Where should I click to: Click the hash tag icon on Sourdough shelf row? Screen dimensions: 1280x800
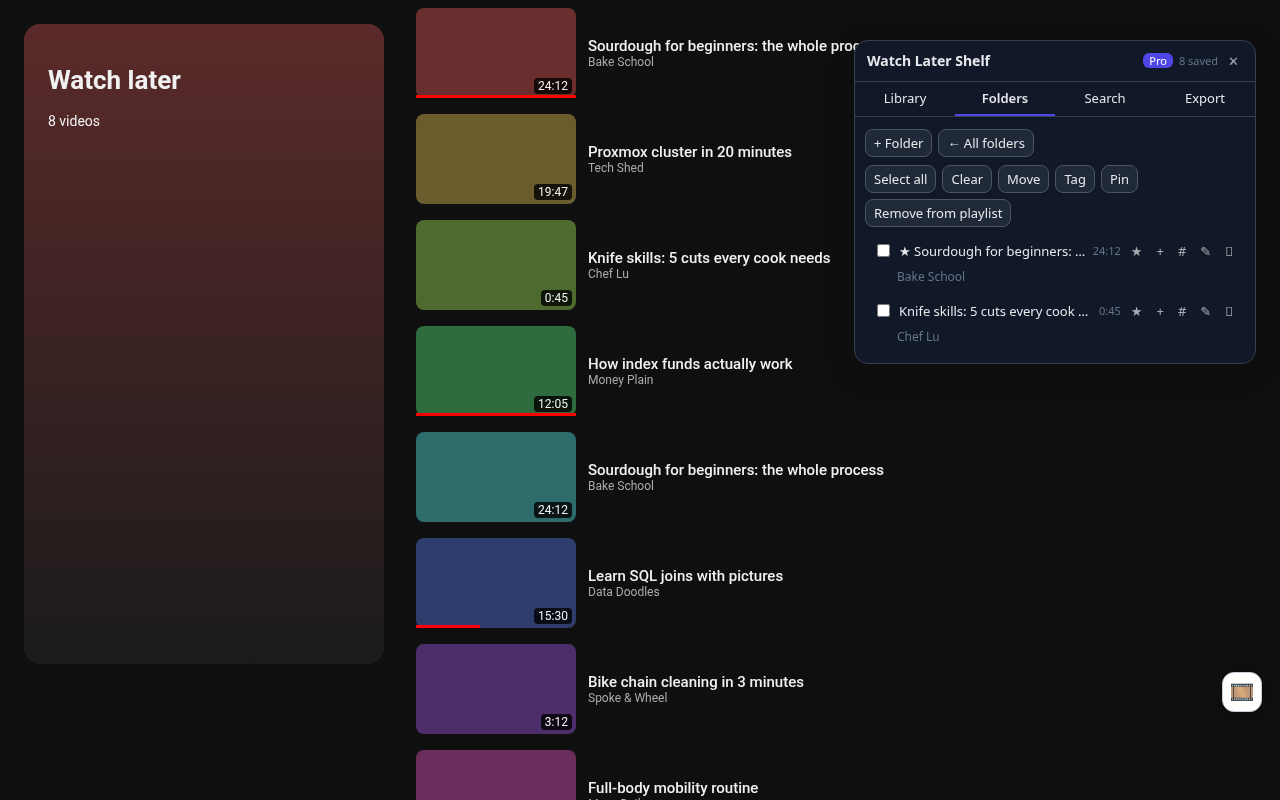1182,251
